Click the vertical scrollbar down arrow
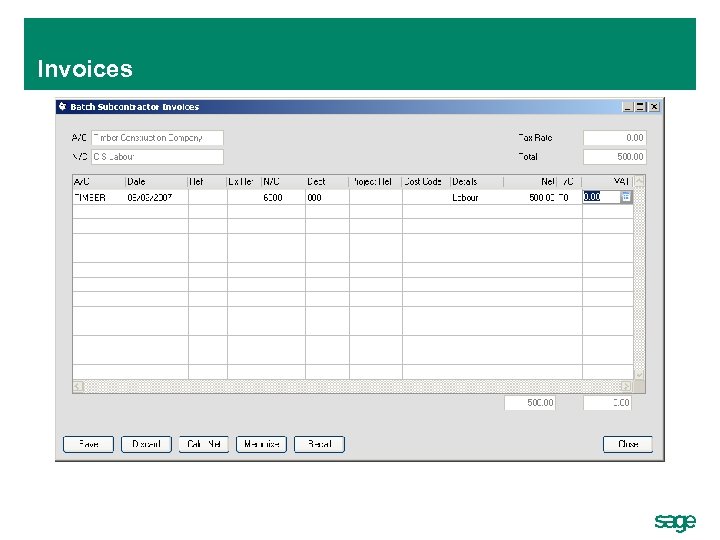The height and width of the screenshot is (540, 720). [639, 375]
